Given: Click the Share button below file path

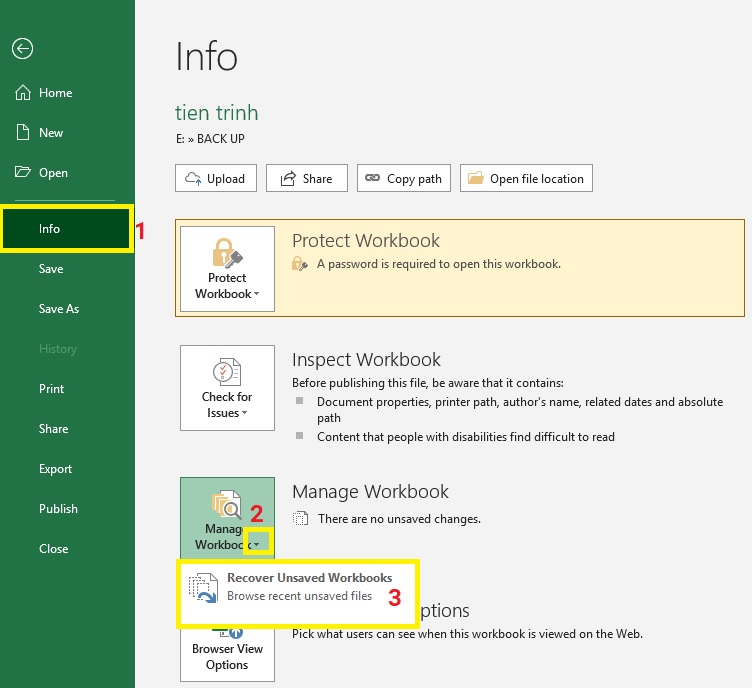Looking at the screenshot, I should [307, 178].
